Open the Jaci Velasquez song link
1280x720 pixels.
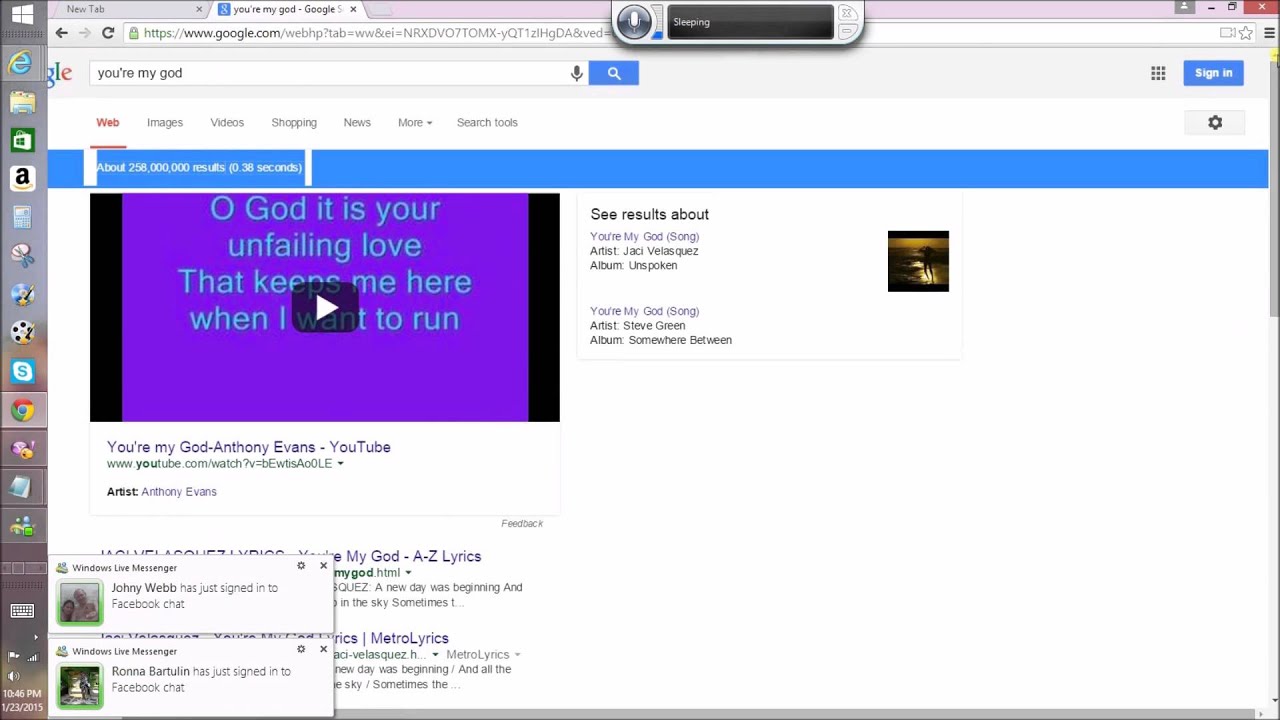point(644,236)
